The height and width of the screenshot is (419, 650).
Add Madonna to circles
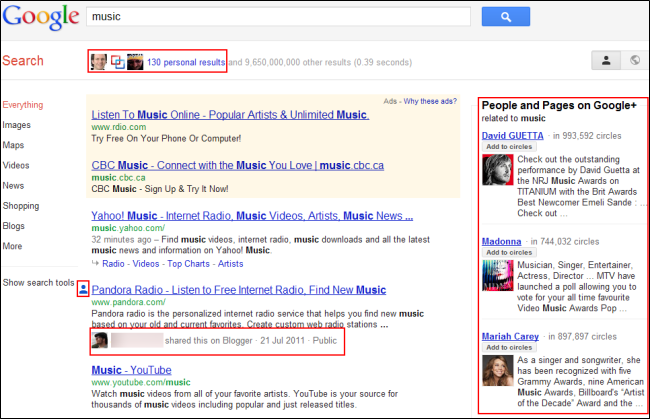point(509,252)
